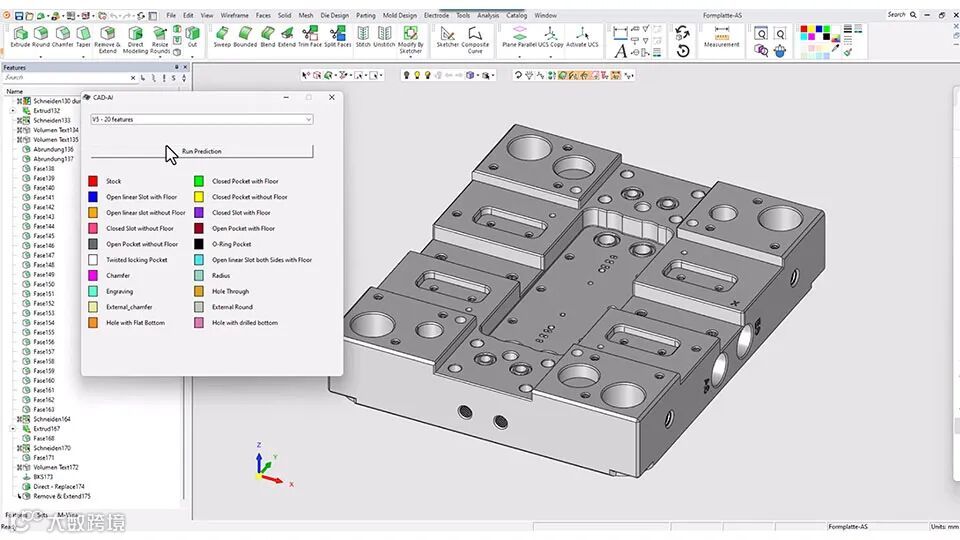Click the Run Prediction button
Viewport: 960px width, 540px height.
pos(201,151)
